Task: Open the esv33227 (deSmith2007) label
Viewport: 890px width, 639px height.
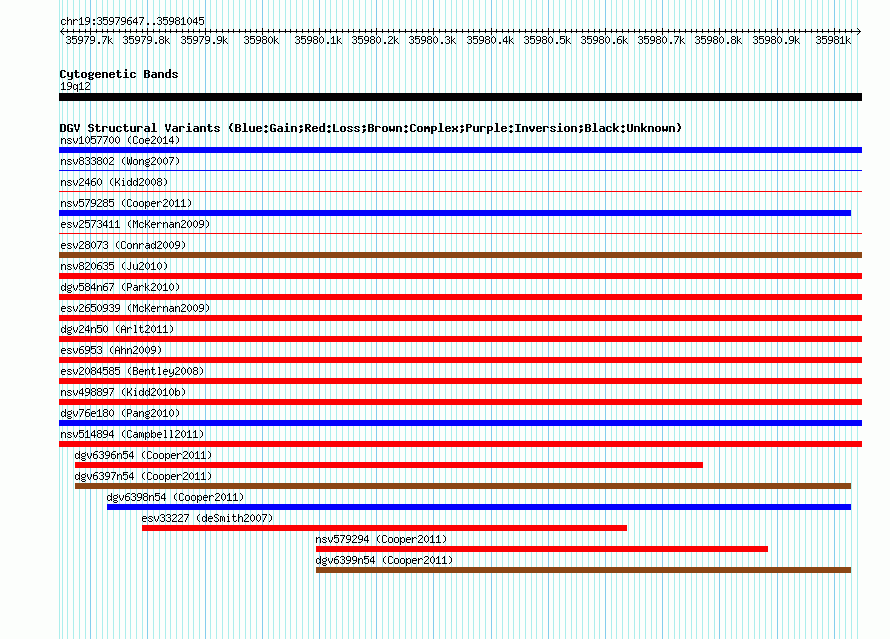Action: (207, 518)
